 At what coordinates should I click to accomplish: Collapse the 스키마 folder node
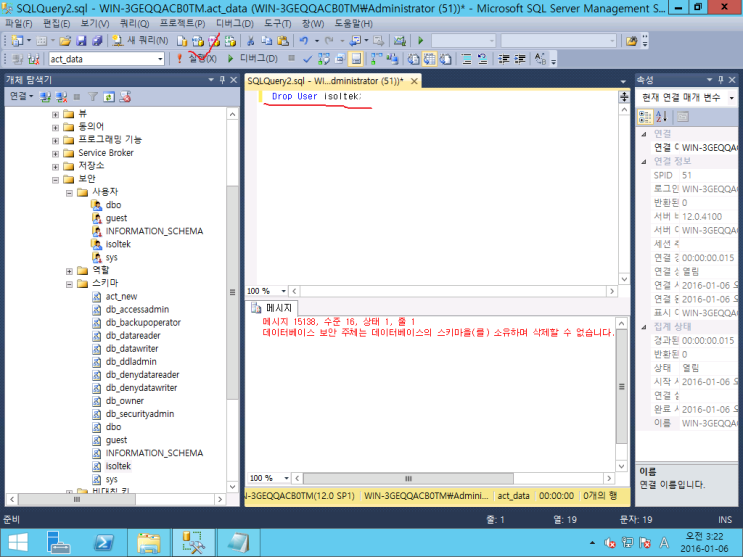pyautogui.click(x=69, y=284)
